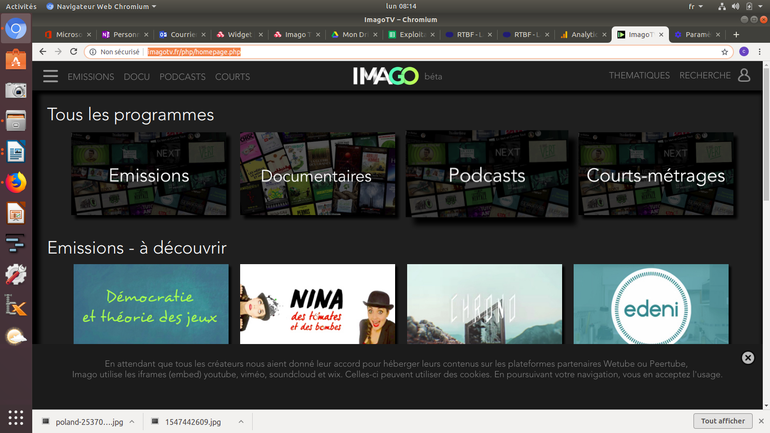This screenshot has width=770, height=433.
Task: Open LibreOffice Writer in the dock
Action: (x=16, y=152)
